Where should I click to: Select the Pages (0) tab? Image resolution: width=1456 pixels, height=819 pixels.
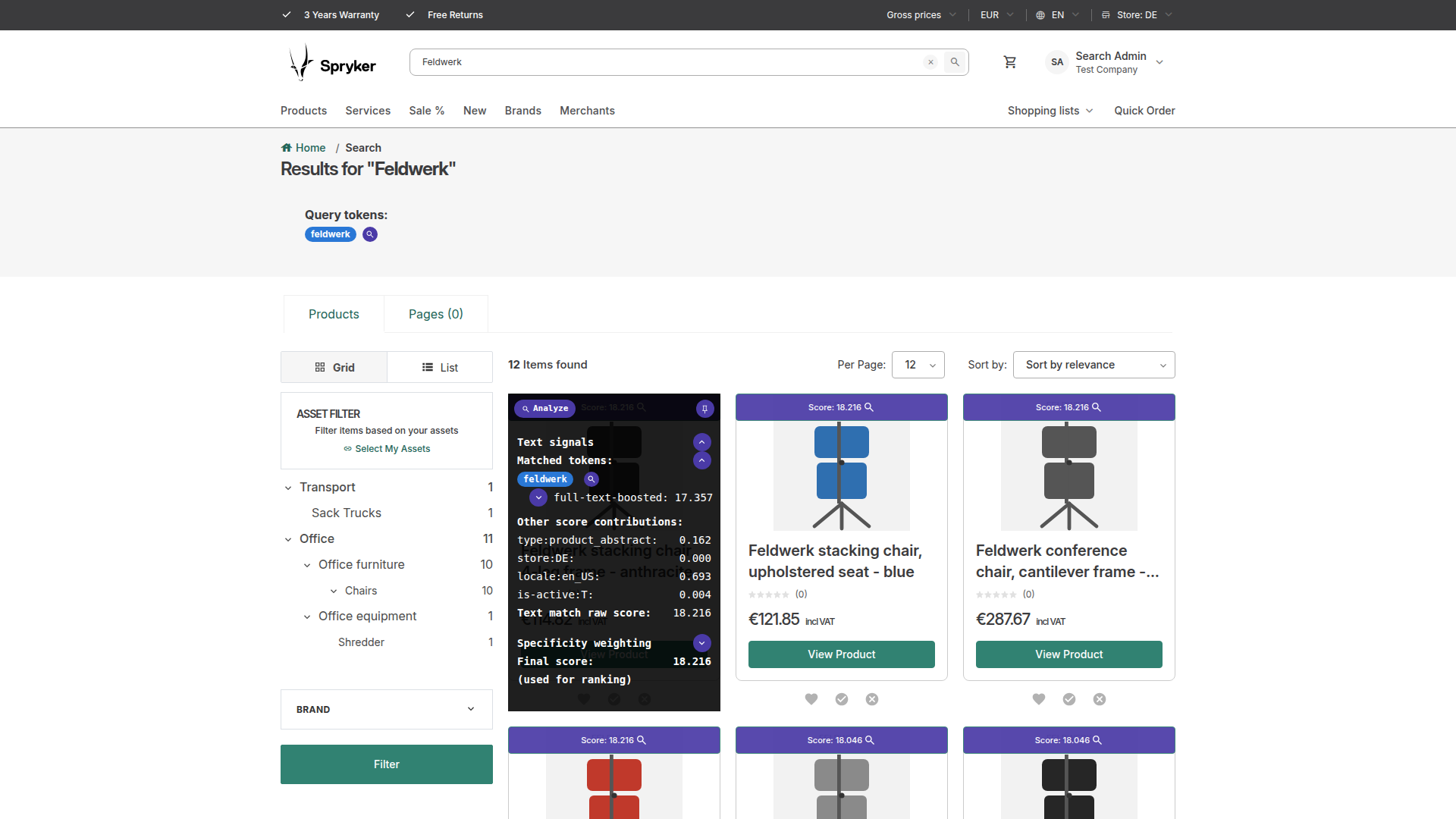click(436, 314)
